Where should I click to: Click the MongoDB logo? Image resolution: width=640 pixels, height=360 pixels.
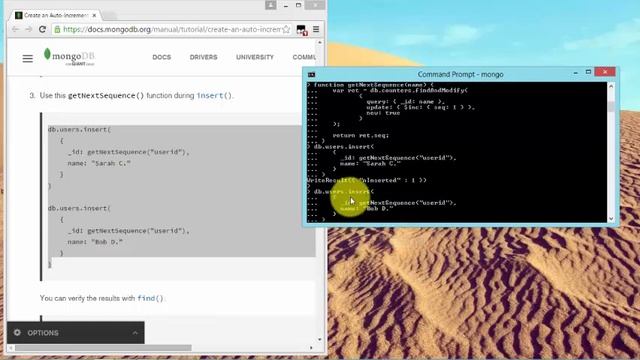click(x=69, y=57)
